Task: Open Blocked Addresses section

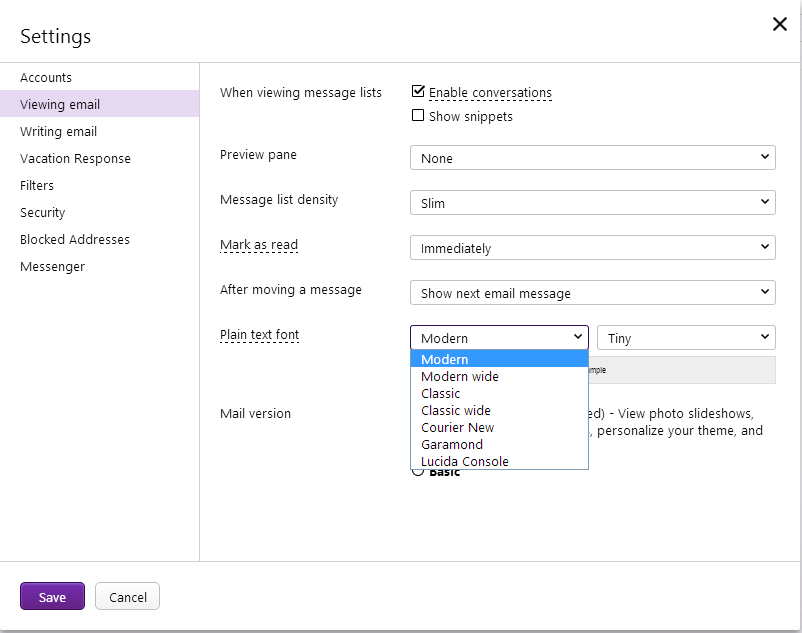Action: 75,239
